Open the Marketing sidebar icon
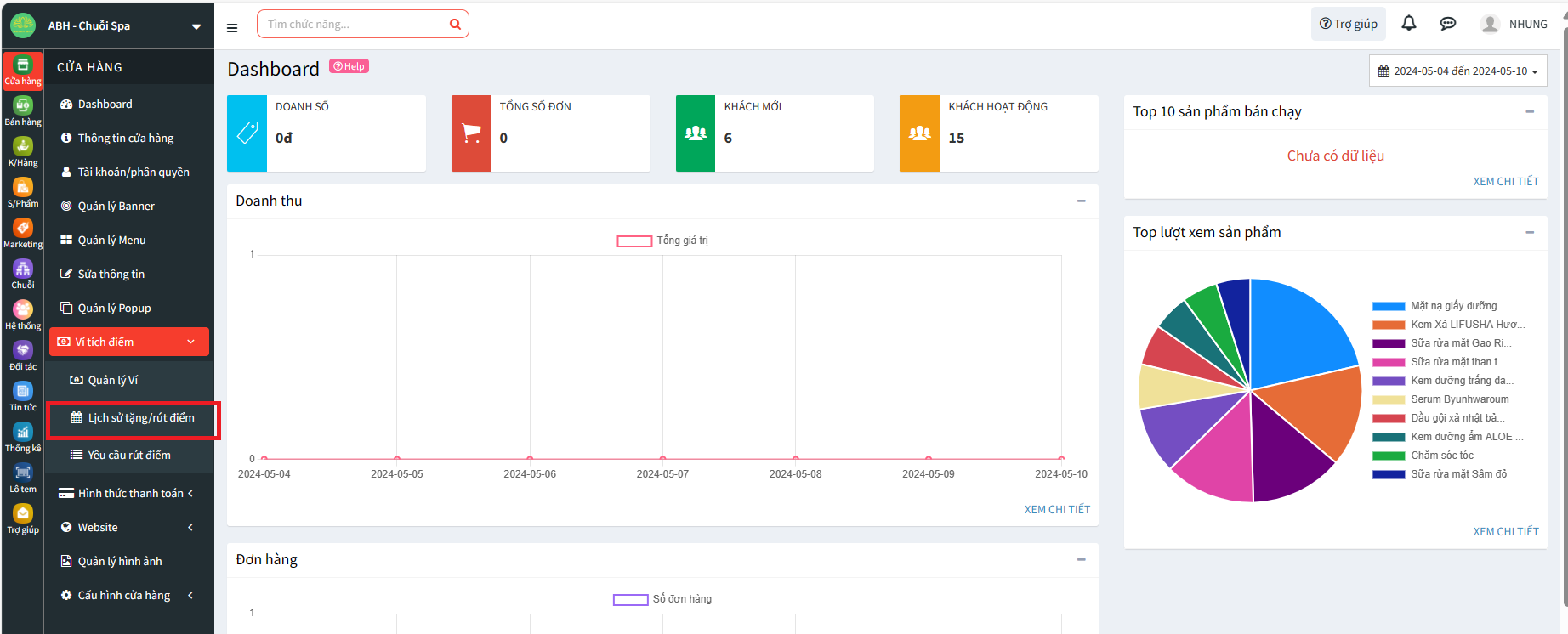 coord(23,233)
